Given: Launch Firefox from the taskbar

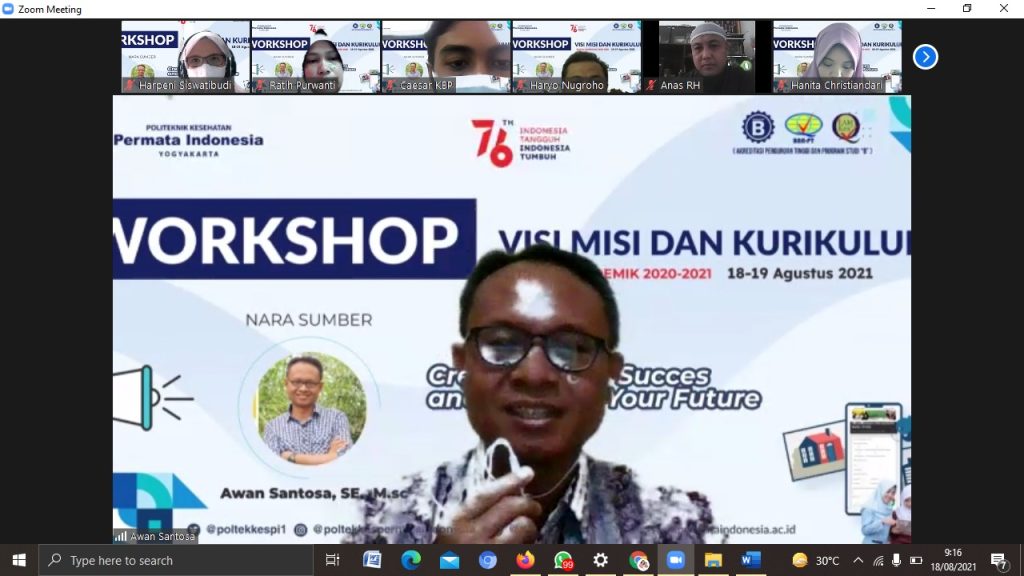Looking at the screenshot, I should point(525,560).
